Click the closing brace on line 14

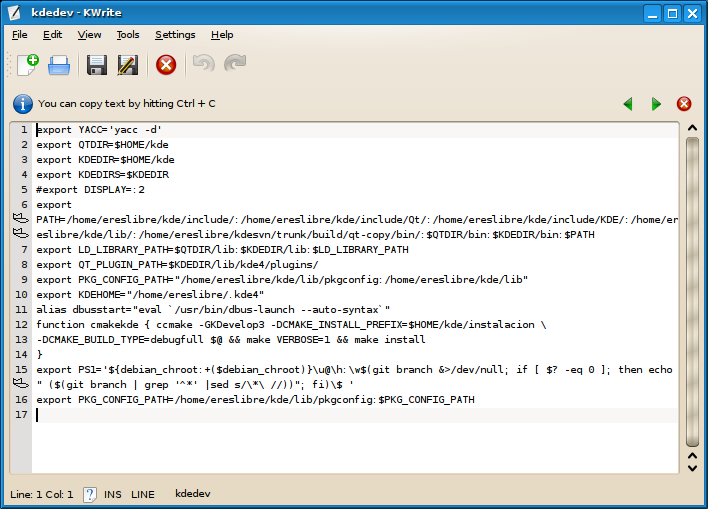click(39, 355)
